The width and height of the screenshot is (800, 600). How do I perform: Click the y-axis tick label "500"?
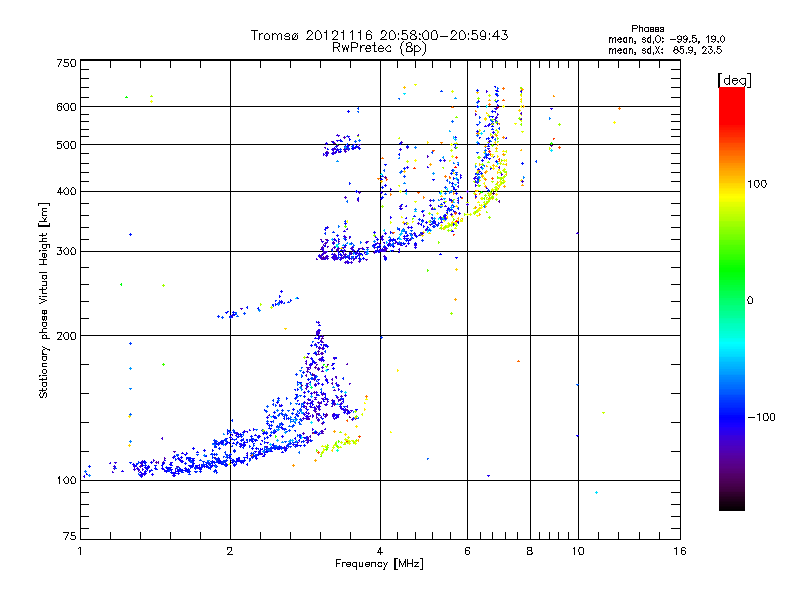pos(66,145)
